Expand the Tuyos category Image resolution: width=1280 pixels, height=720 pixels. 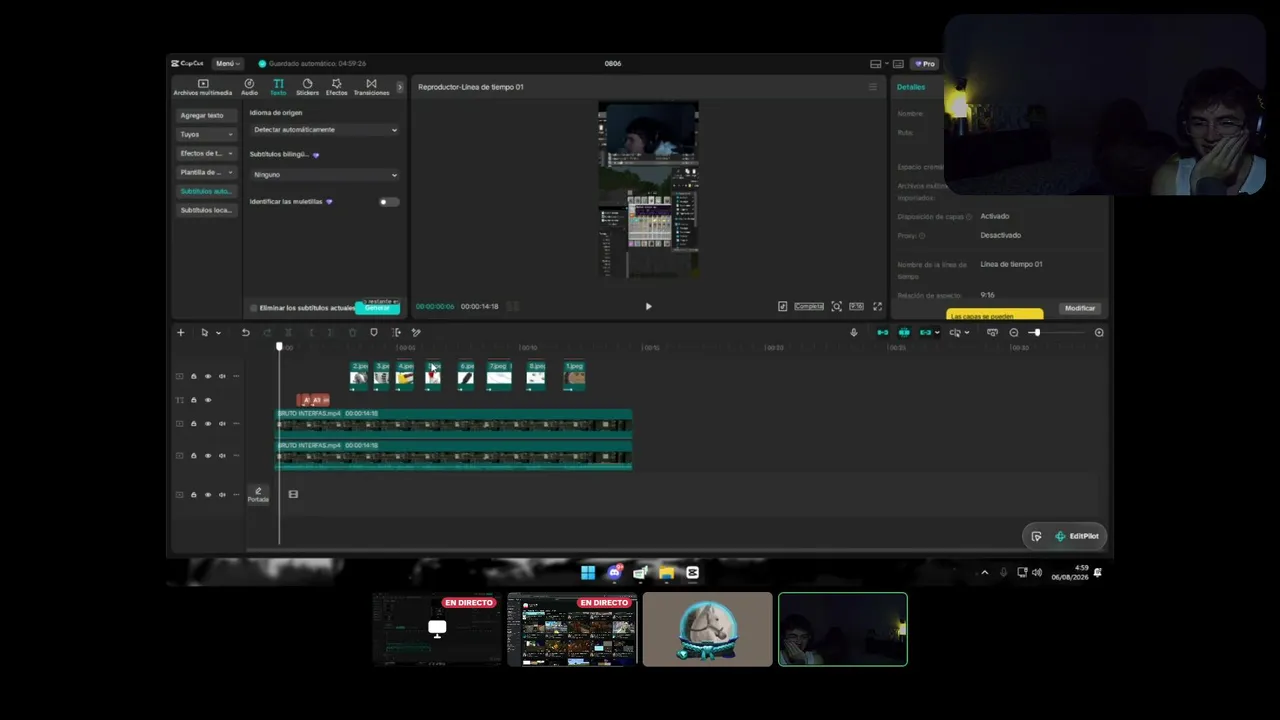[x=206, y=134]
